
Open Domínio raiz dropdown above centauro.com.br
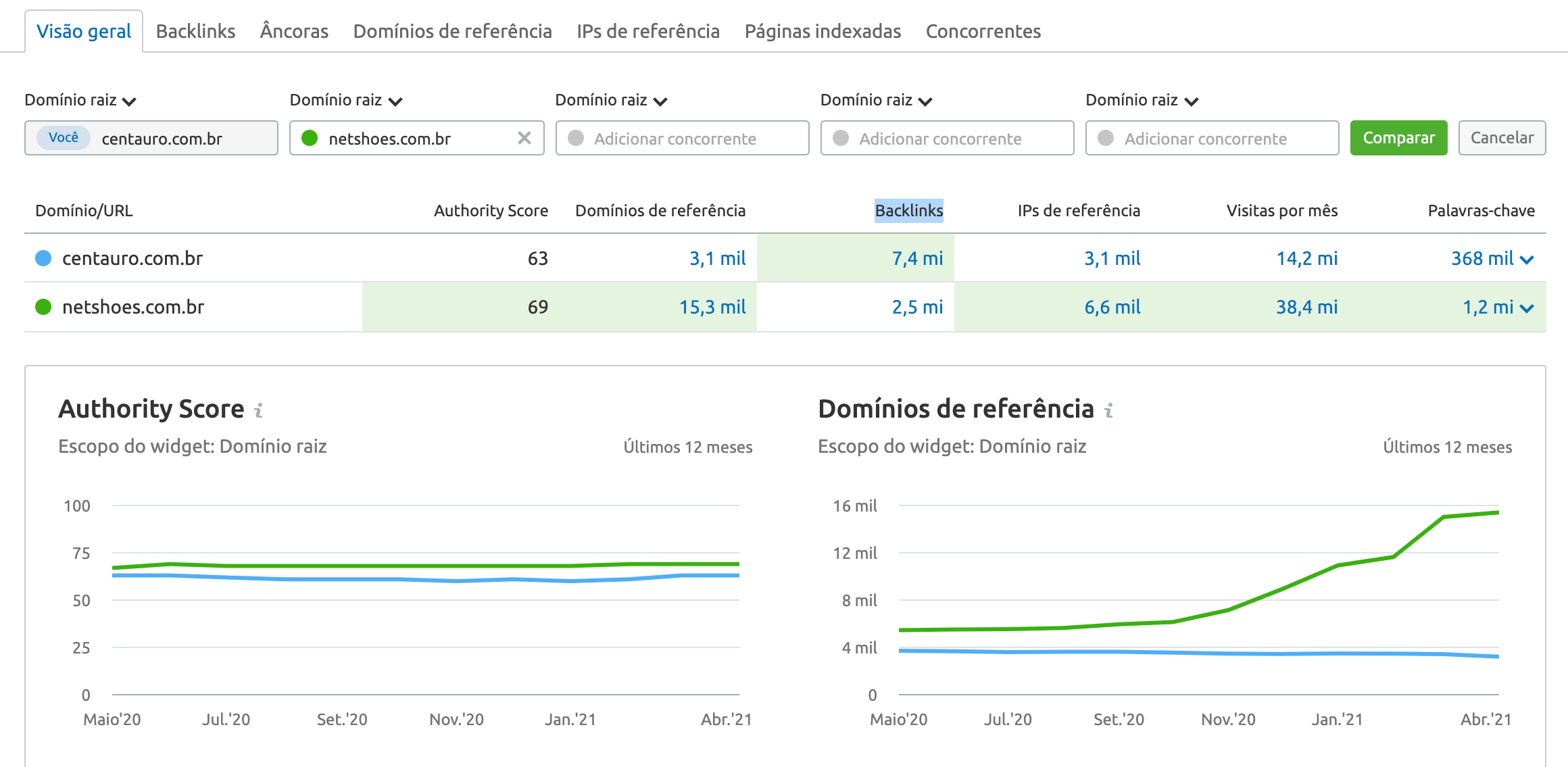pyautogui.click(x=80, y=100)
